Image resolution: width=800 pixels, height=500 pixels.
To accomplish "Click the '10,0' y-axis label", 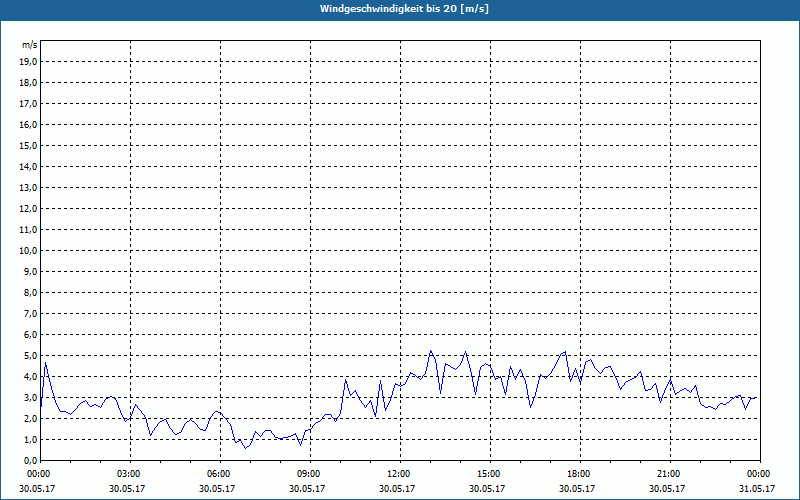I will [29, 251].
